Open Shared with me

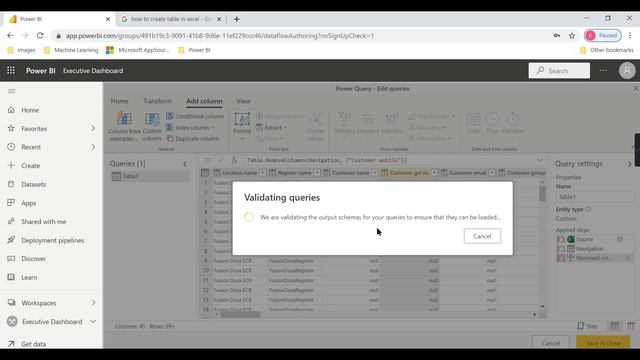[x=43, y=222]
